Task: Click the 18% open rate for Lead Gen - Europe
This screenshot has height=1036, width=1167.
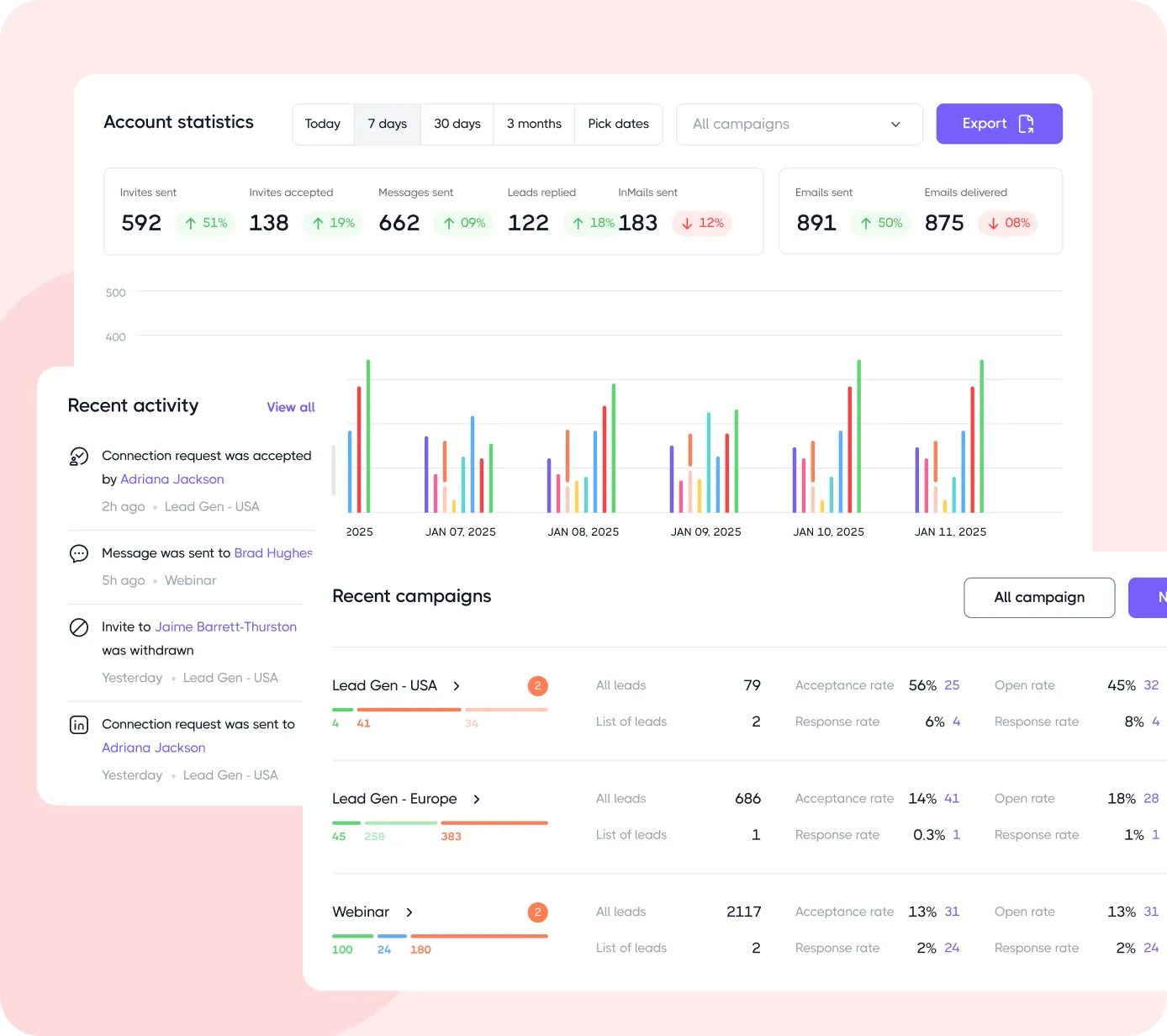Action: tap(1122, 800)
